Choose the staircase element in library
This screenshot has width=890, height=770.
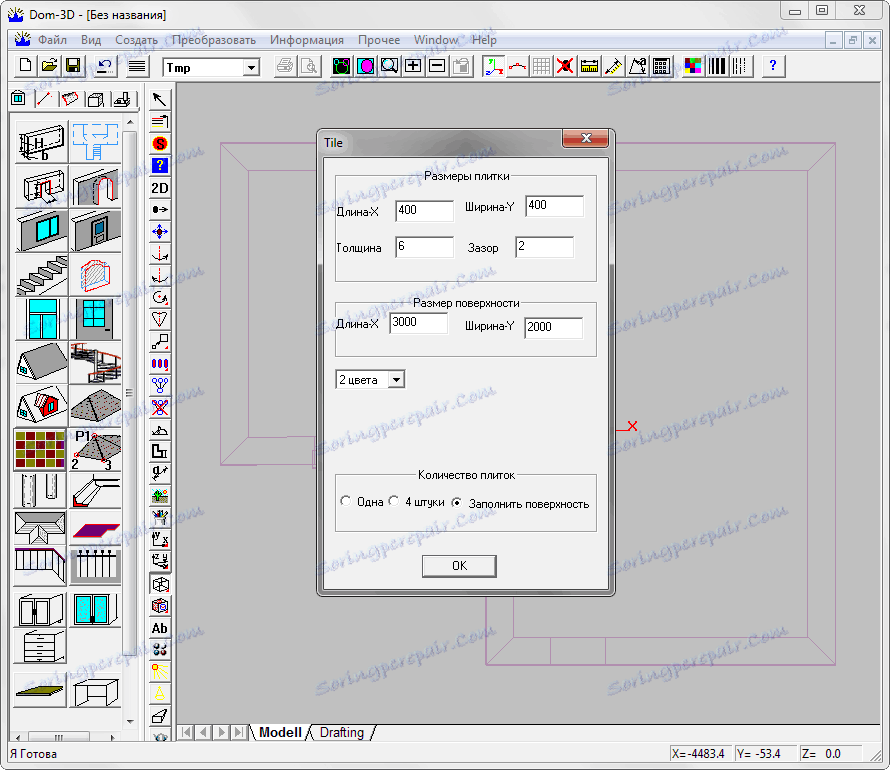pyautogui.click(x=41, y=276)
